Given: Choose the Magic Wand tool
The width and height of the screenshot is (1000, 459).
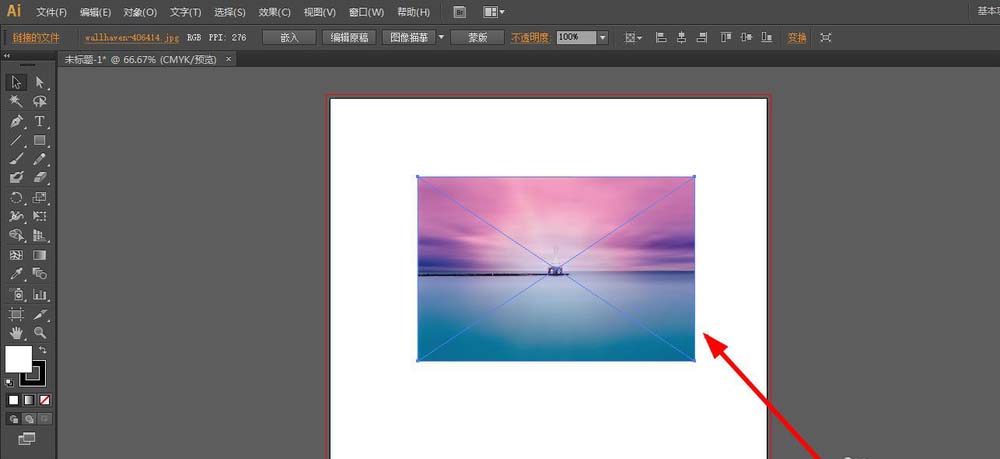Looking at the screenshot, I should [16, 101].
